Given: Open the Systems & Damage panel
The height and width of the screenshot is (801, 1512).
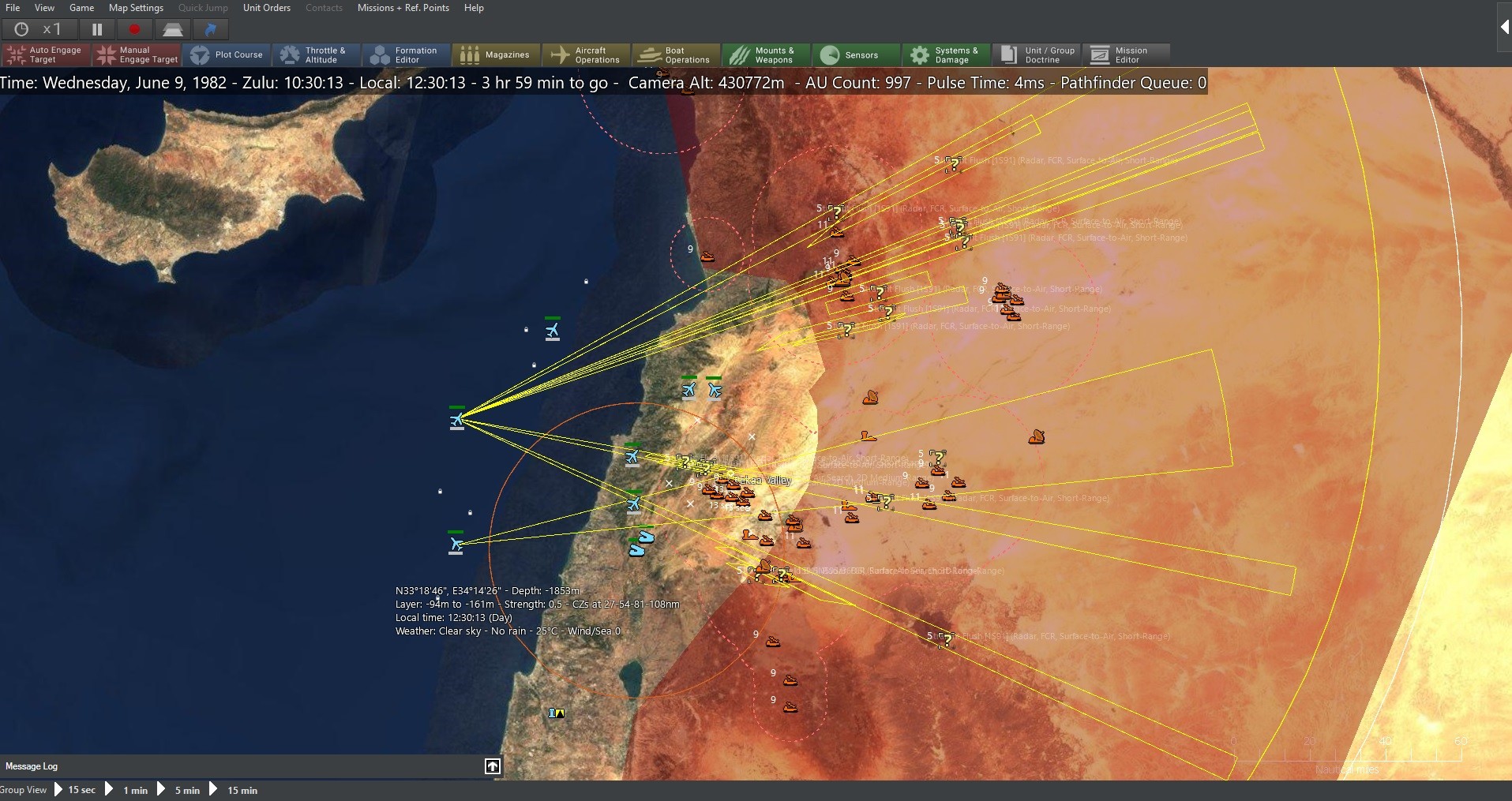Looking at the screenshot, I should pos(946,54).
